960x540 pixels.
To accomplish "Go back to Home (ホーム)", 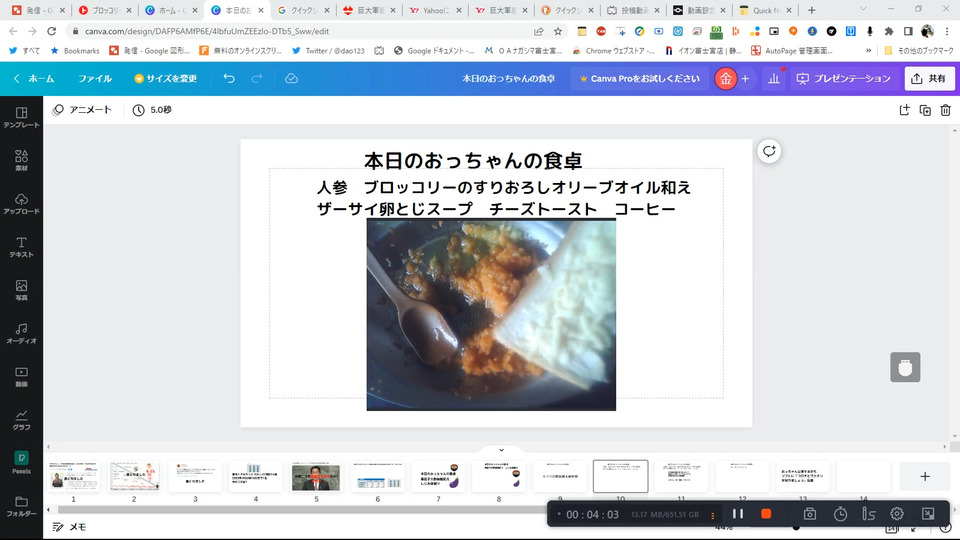I will 34,78.
